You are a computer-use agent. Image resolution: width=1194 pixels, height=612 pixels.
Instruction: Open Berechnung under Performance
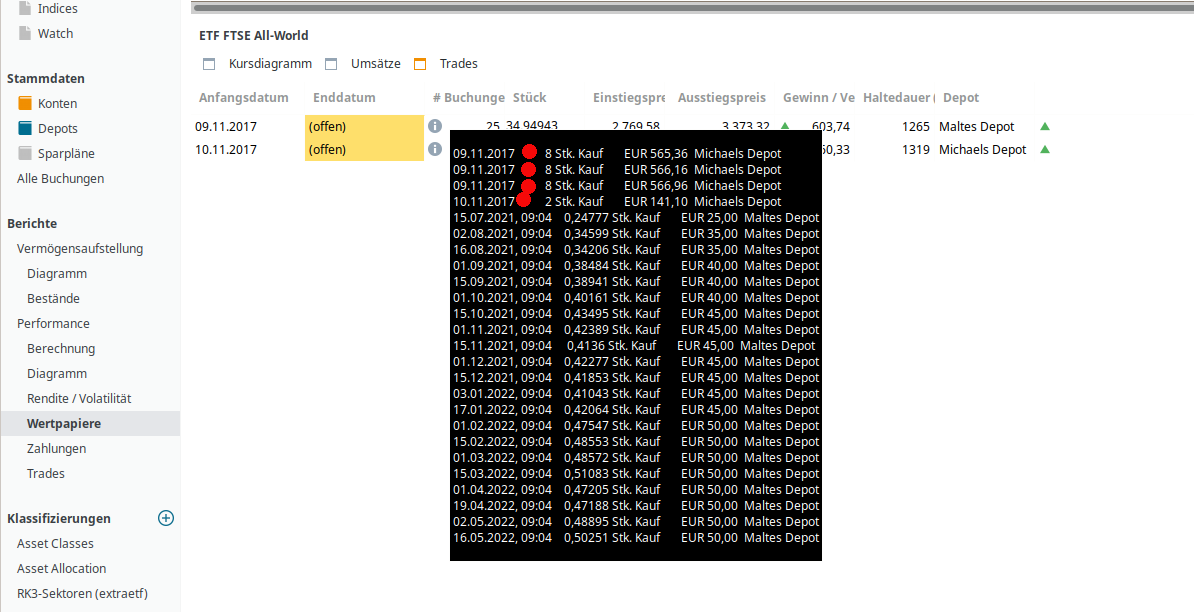pyautogui.click(x=61, y=349)
